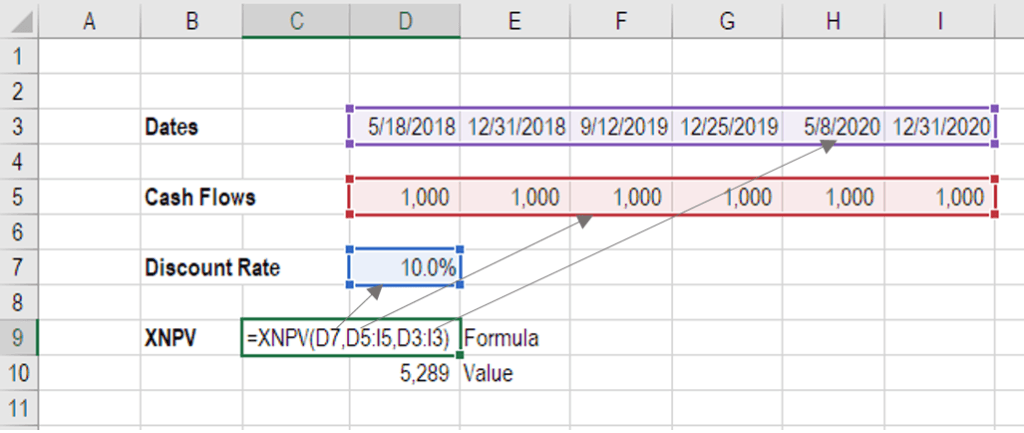Viewport: 1024px width, 433px height.
Task: Click the XNPV formula edit cell
Action: point(351,338)
